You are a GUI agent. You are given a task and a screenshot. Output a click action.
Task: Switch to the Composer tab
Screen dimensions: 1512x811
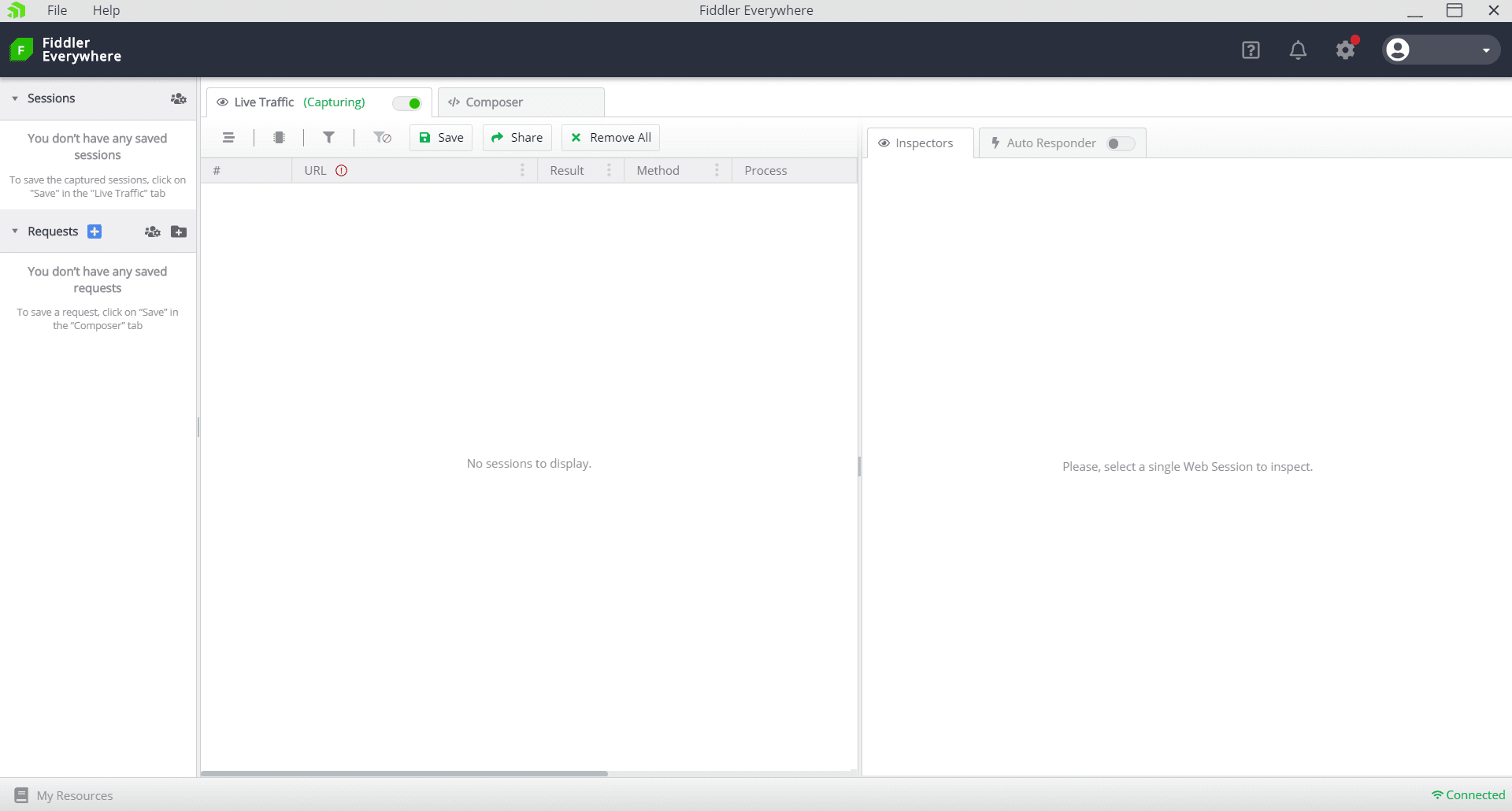tap(521, 102)
